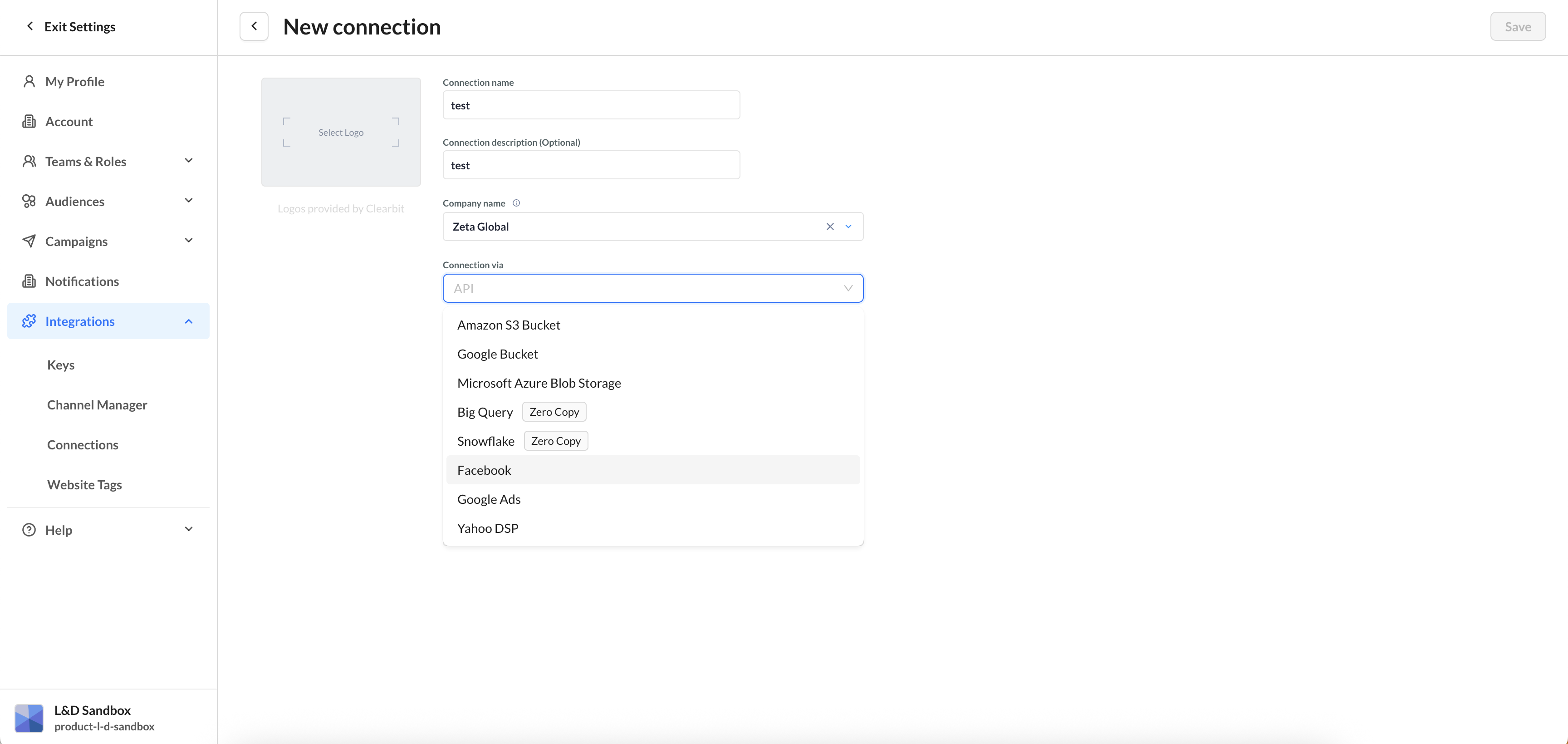Expand the Teams & Roles section
This screenshot has height=744, width=1568.
189,161
